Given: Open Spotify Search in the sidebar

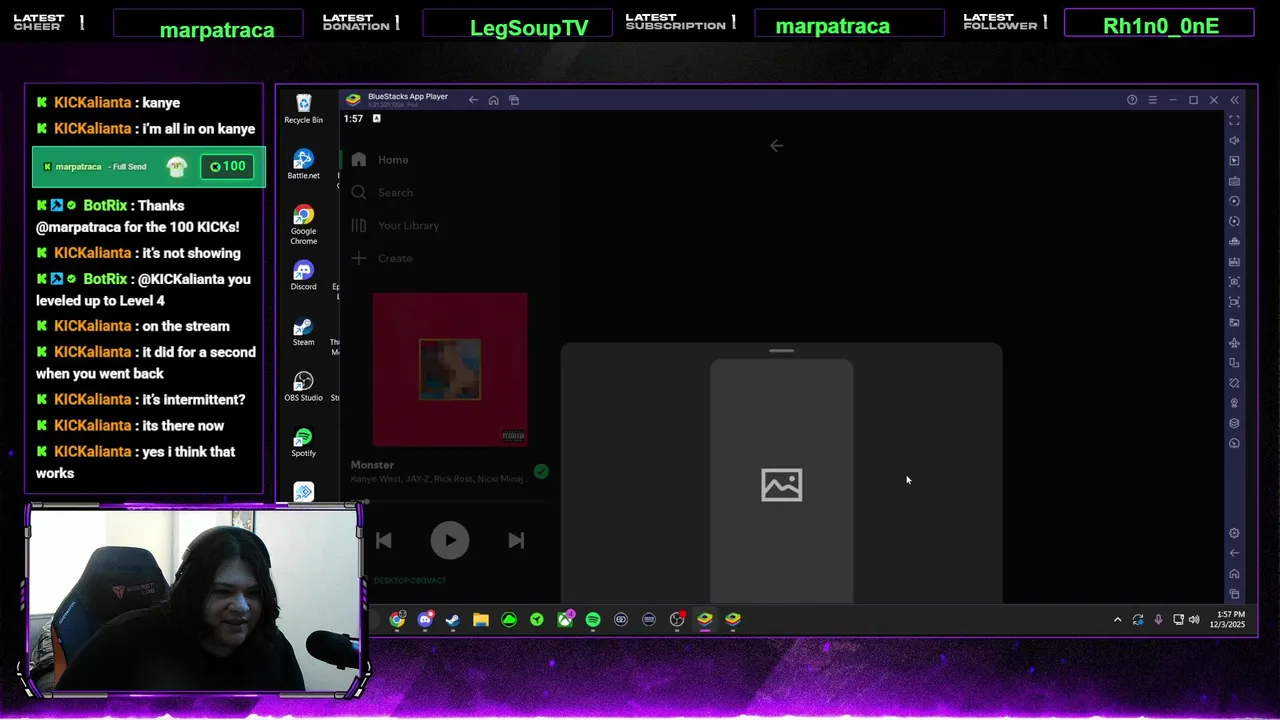Looking at the screenshot, I should [x=382, y=192].
